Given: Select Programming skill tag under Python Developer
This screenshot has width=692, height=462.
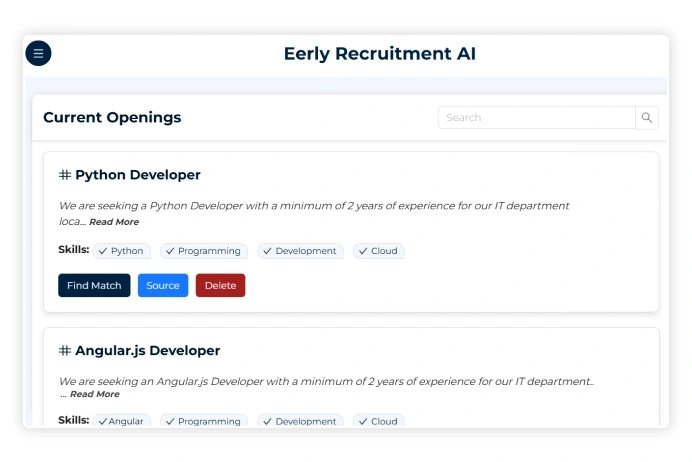Looking at the screenshot, I should [204, 251].
